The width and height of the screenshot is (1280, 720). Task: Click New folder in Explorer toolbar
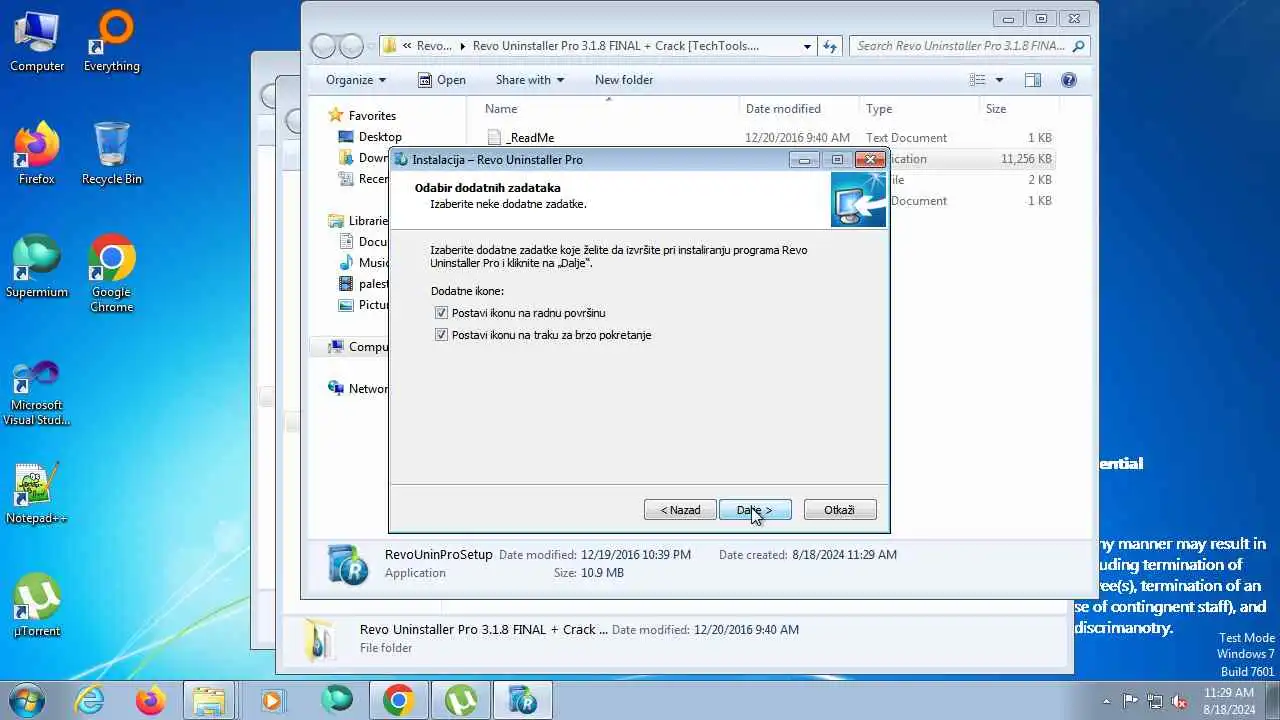[624, 80]
